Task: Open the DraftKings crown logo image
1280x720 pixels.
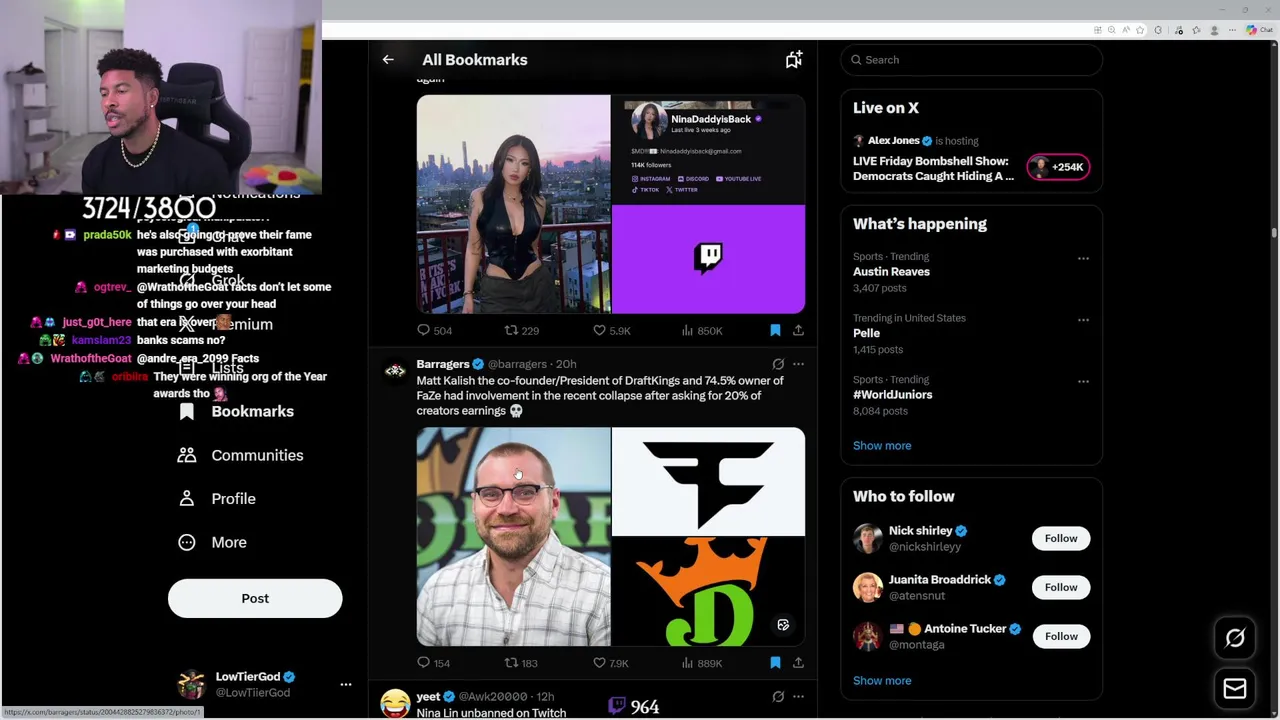Action: click(x=708, y=592)
